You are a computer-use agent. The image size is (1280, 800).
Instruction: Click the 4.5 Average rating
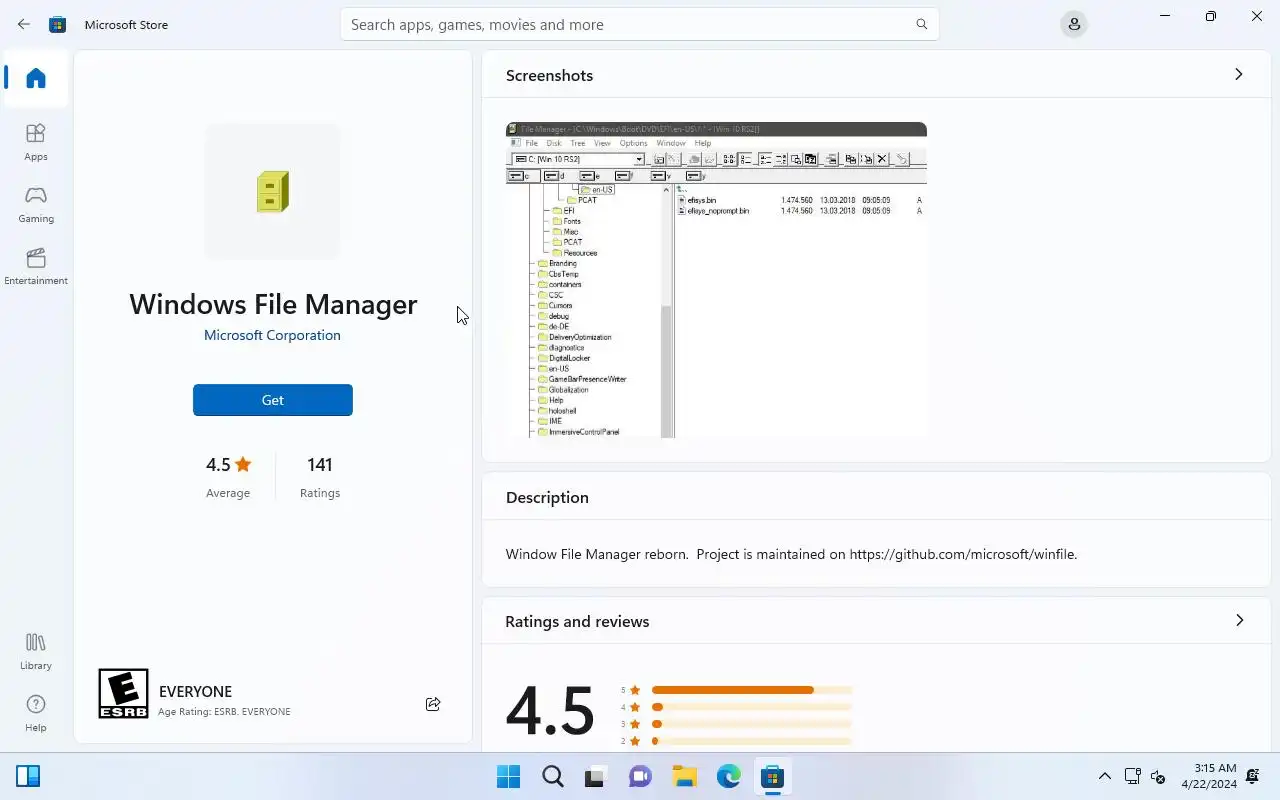tap(228, 476)
